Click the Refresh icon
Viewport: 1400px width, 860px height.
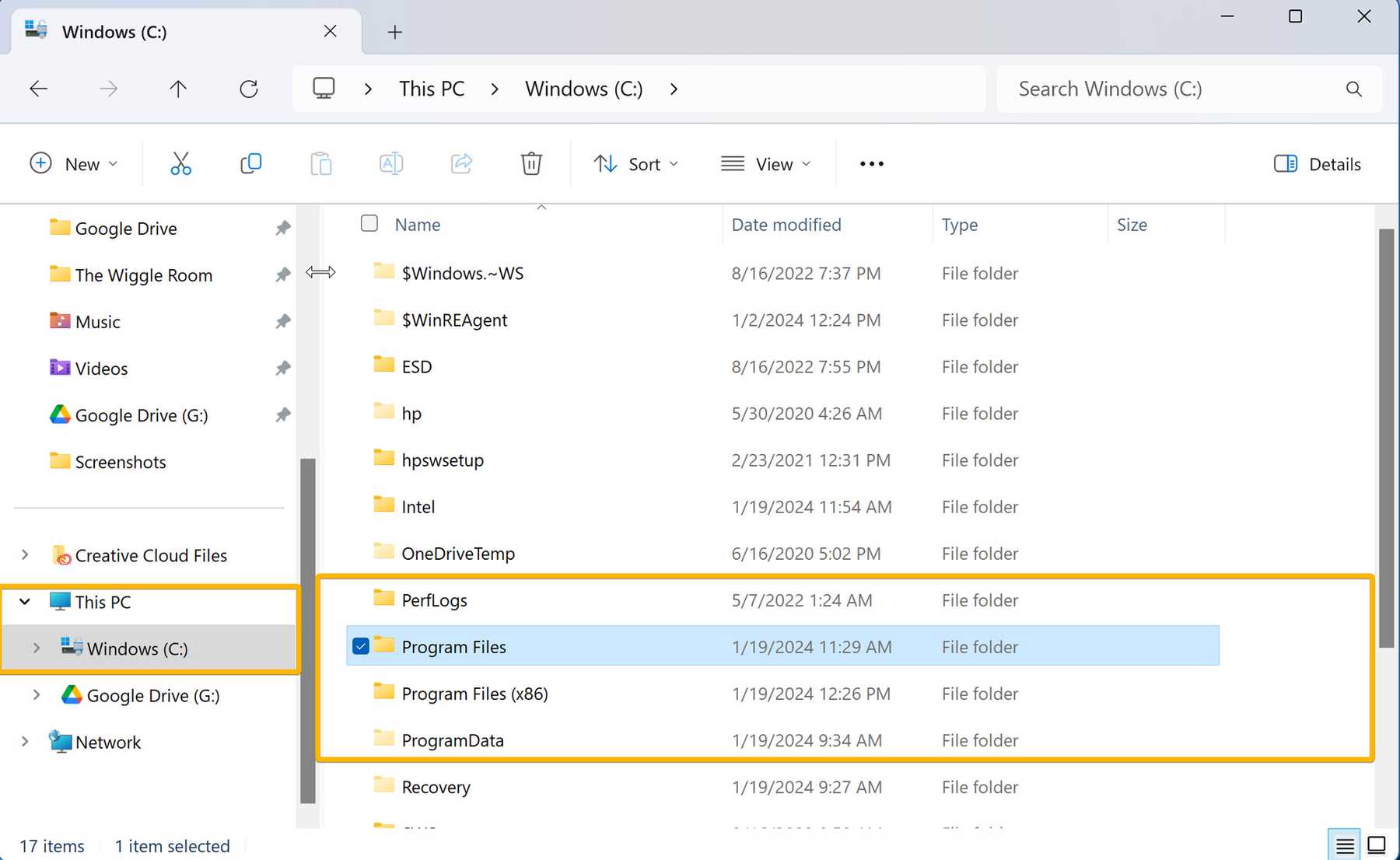click(249, 89)
